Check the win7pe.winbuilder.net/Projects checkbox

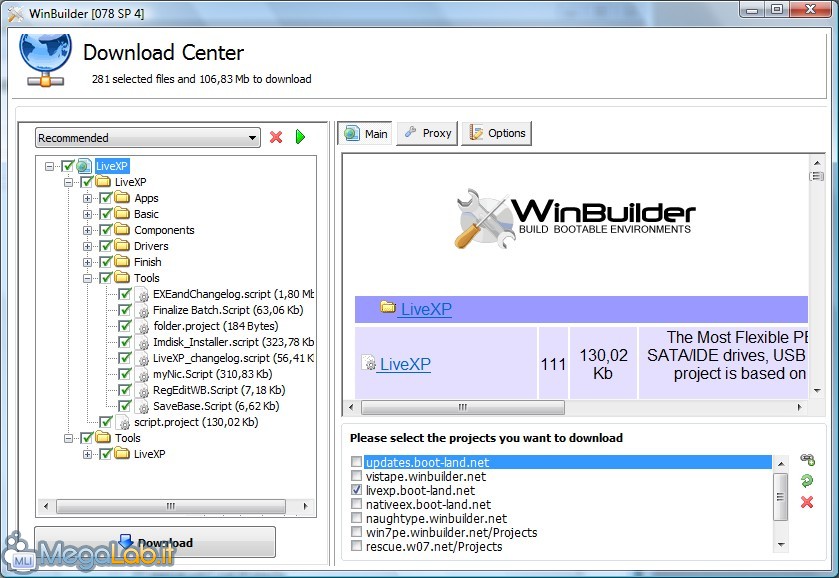(356, 531)
